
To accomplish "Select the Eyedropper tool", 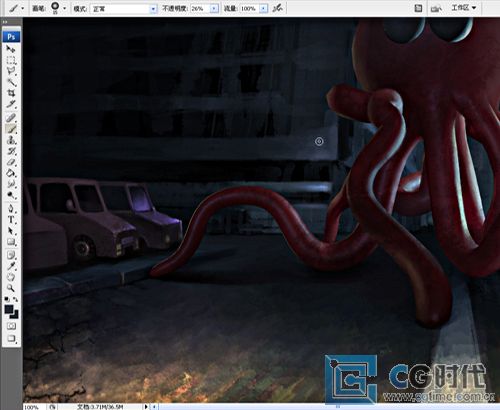I will pos(11,266).
